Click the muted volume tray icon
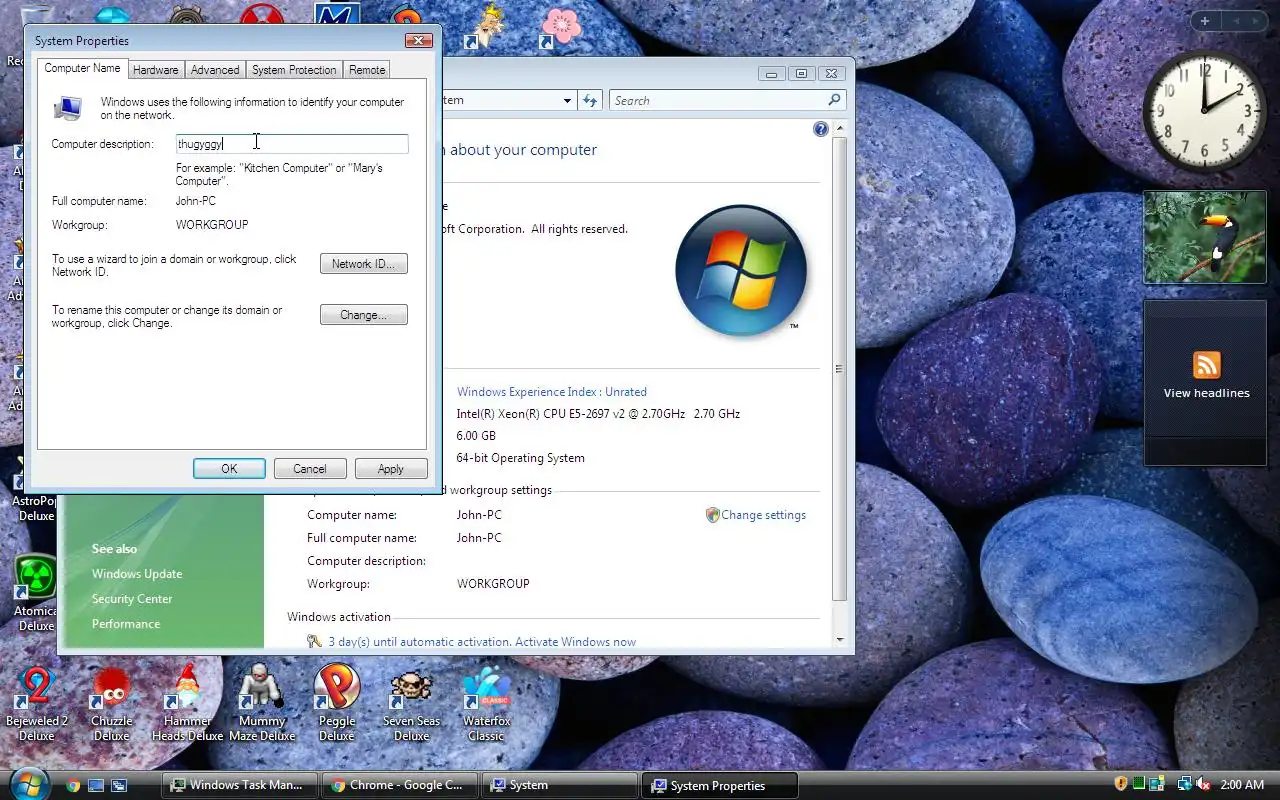 pos(1203,785)
